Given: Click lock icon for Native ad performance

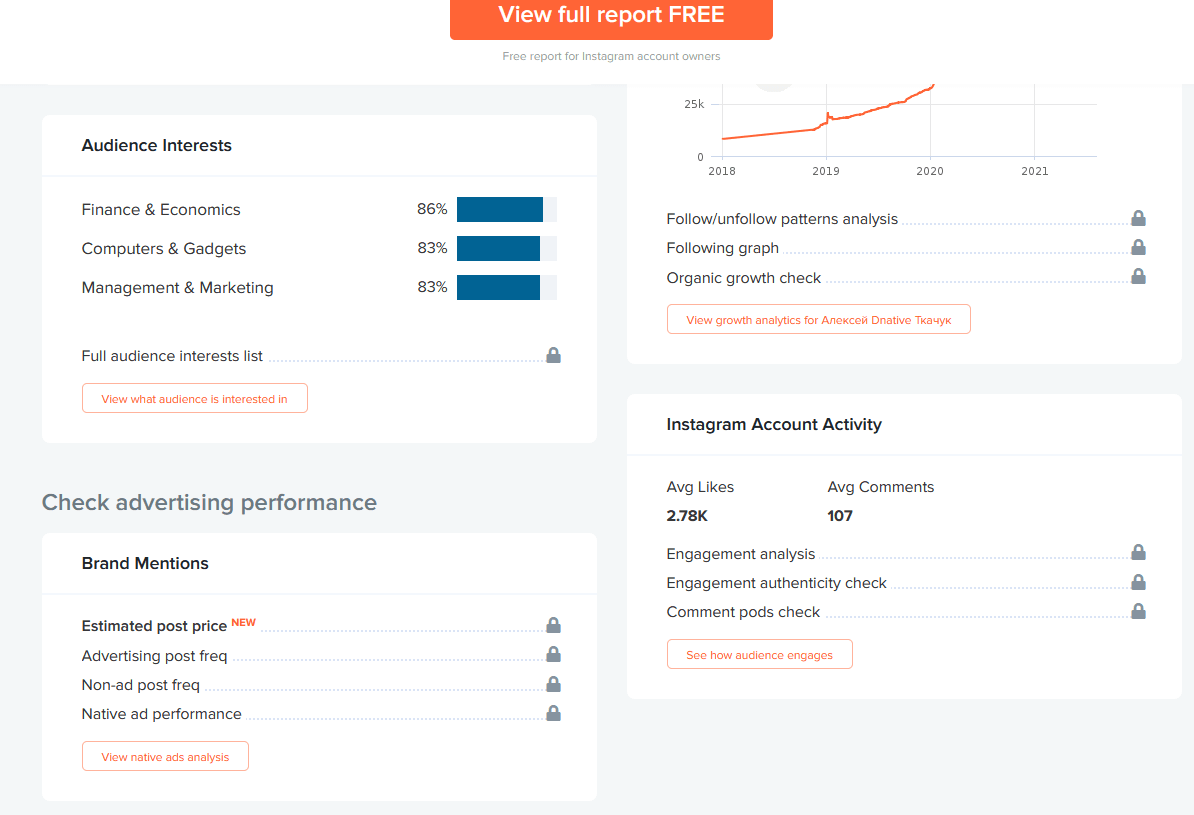Looking at the screenshot, I should pos(554,713).
